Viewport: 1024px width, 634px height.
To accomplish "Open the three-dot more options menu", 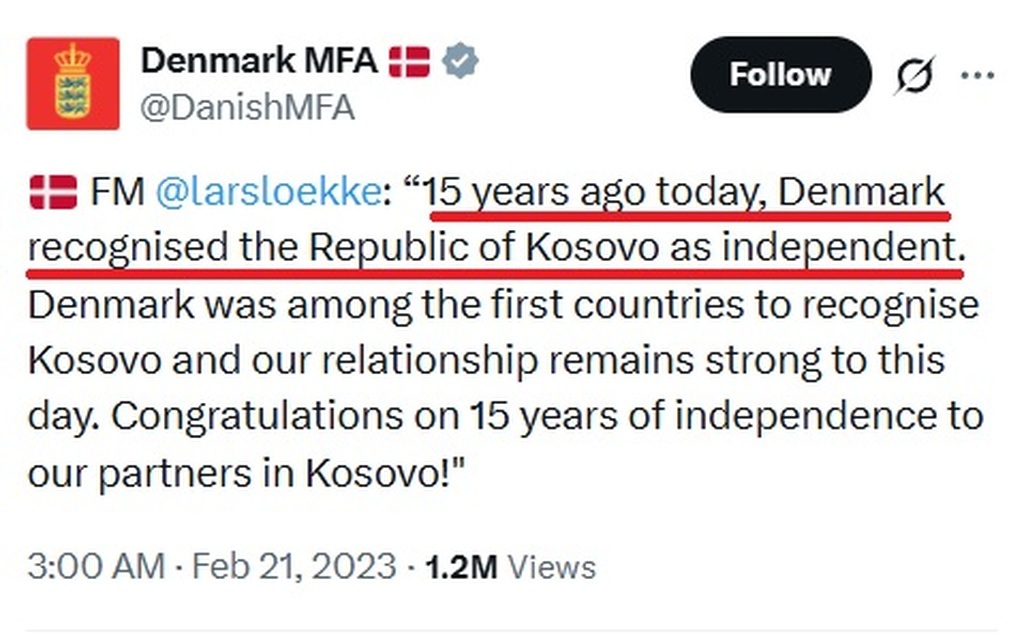I will tap(977, 75).
